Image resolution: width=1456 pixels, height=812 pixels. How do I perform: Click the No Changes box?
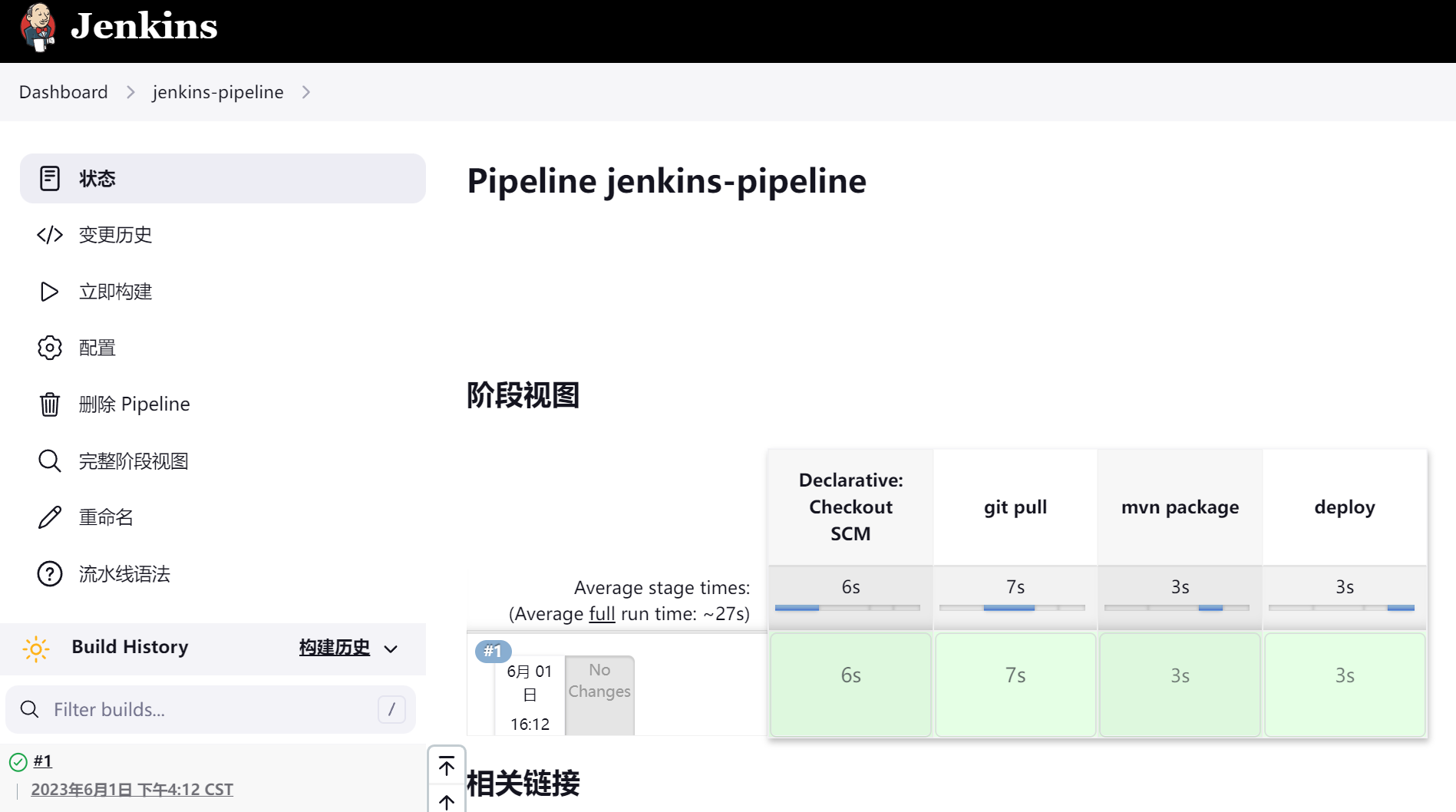(x=599, y=695)
